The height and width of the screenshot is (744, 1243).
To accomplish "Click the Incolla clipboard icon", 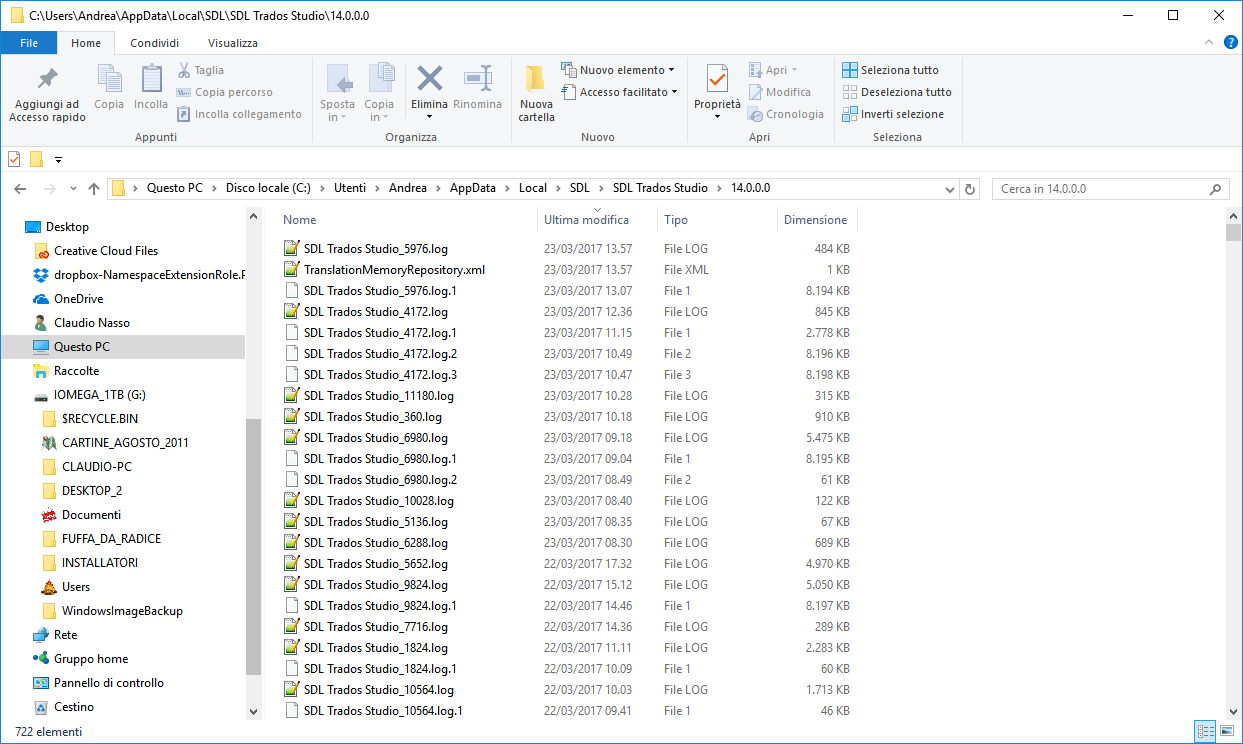I will click(x=151, y=79).
